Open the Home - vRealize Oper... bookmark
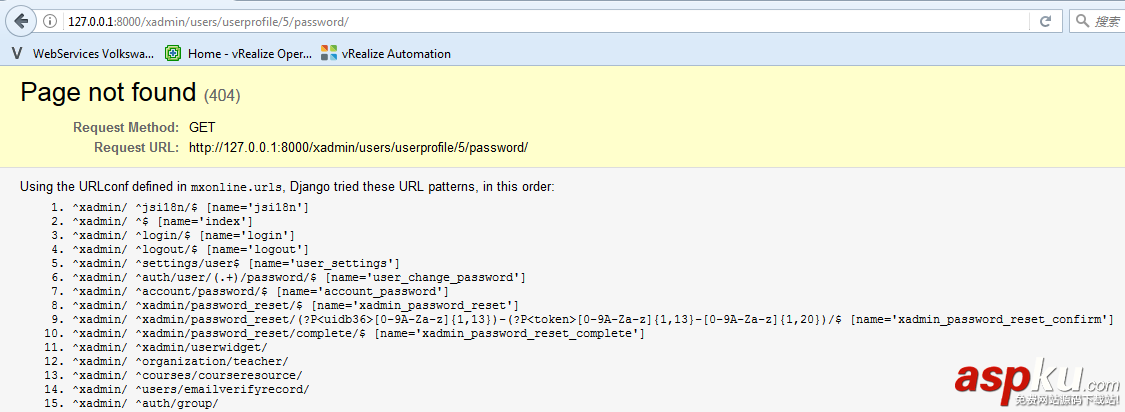The width and height of the screenshot is (1125, 412). click(249, 53)
